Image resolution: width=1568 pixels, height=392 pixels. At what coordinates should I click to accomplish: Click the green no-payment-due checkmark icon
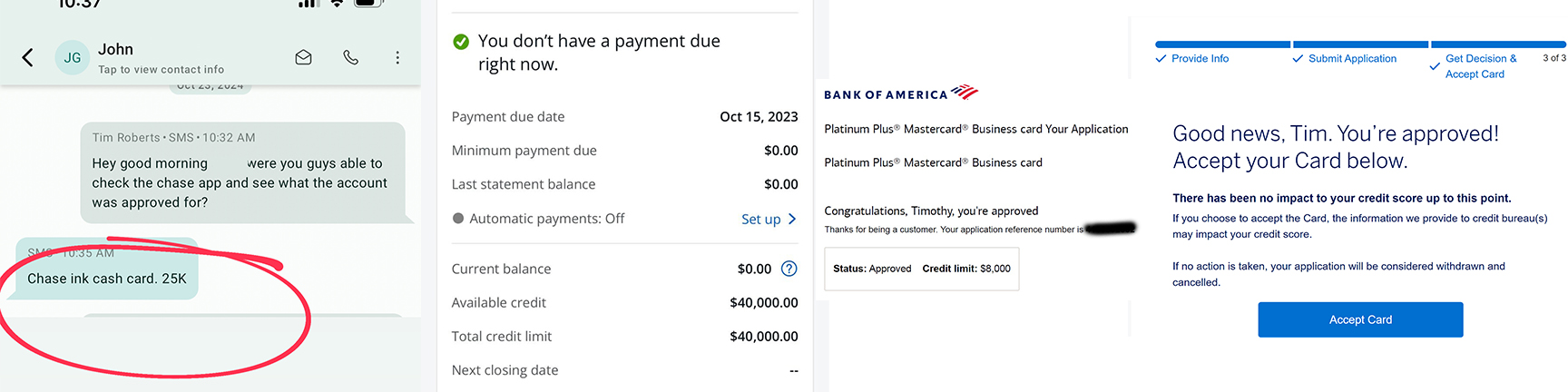[x=461, y=42]
